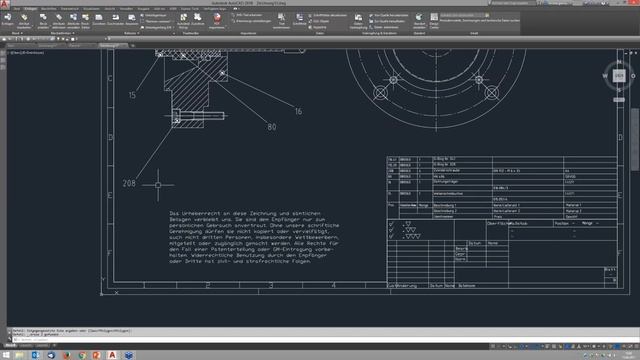Image resolution: width=640 pixels, height=360 pixels.
Task: Click the viewport controls label at top-left
Action: click(x=27, y=52)
